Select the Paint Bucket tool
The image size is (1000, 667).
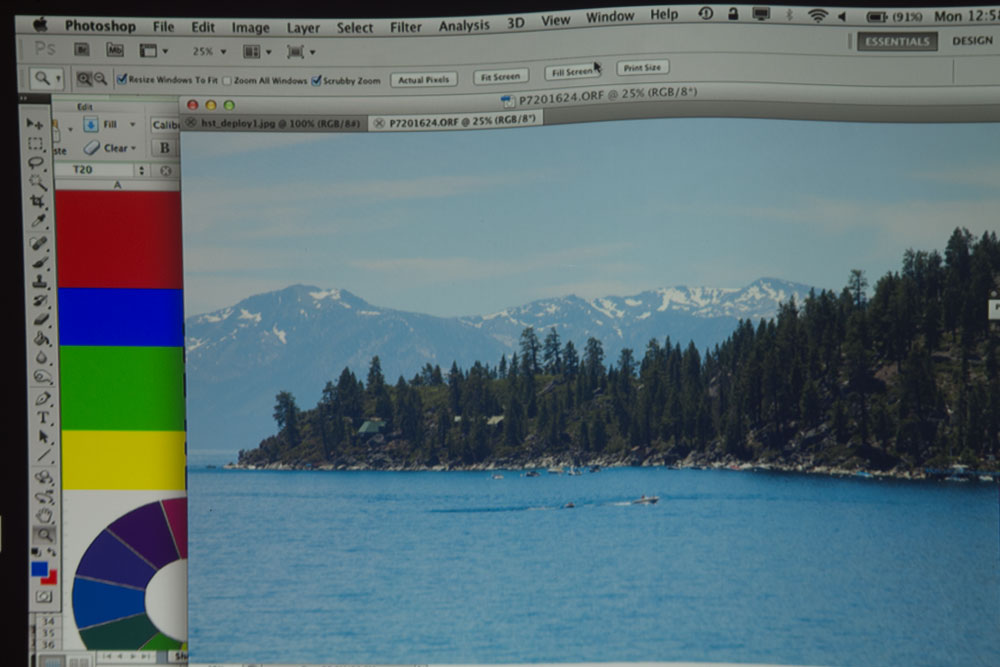tap(42, 339)
